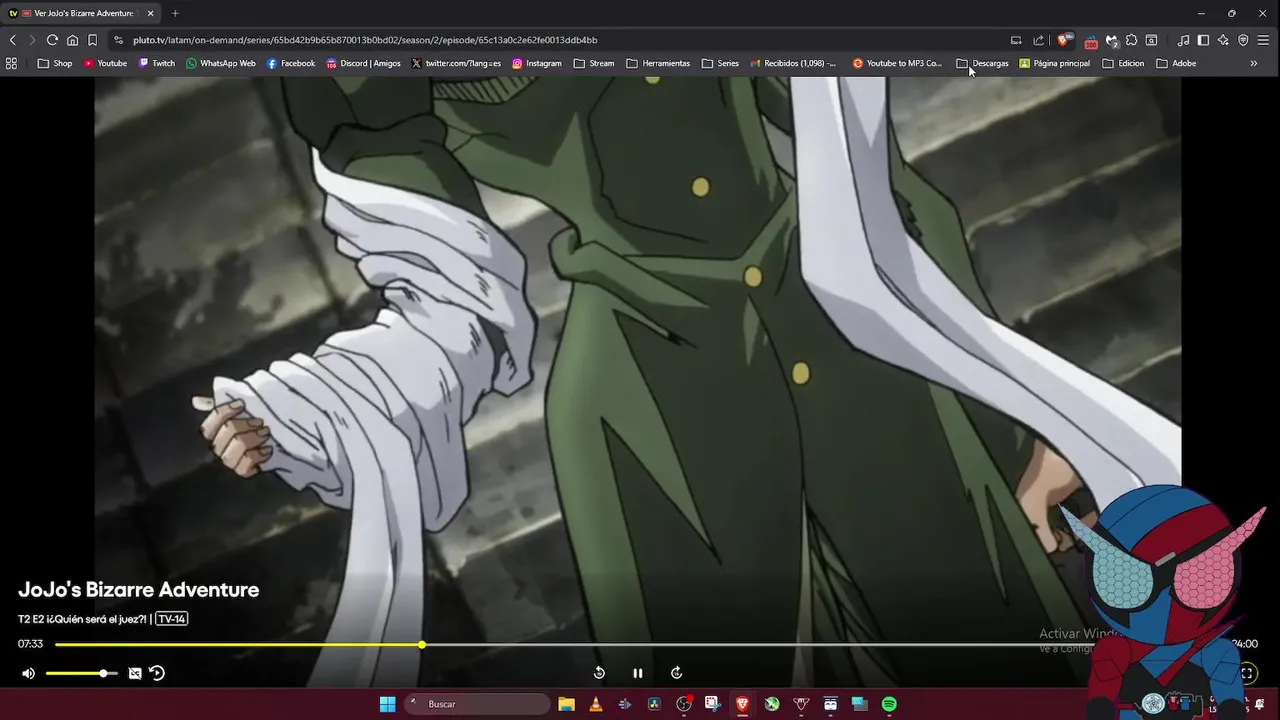
Task: Open the apps grid in bookmarks bar
Action: click(12, 63)
